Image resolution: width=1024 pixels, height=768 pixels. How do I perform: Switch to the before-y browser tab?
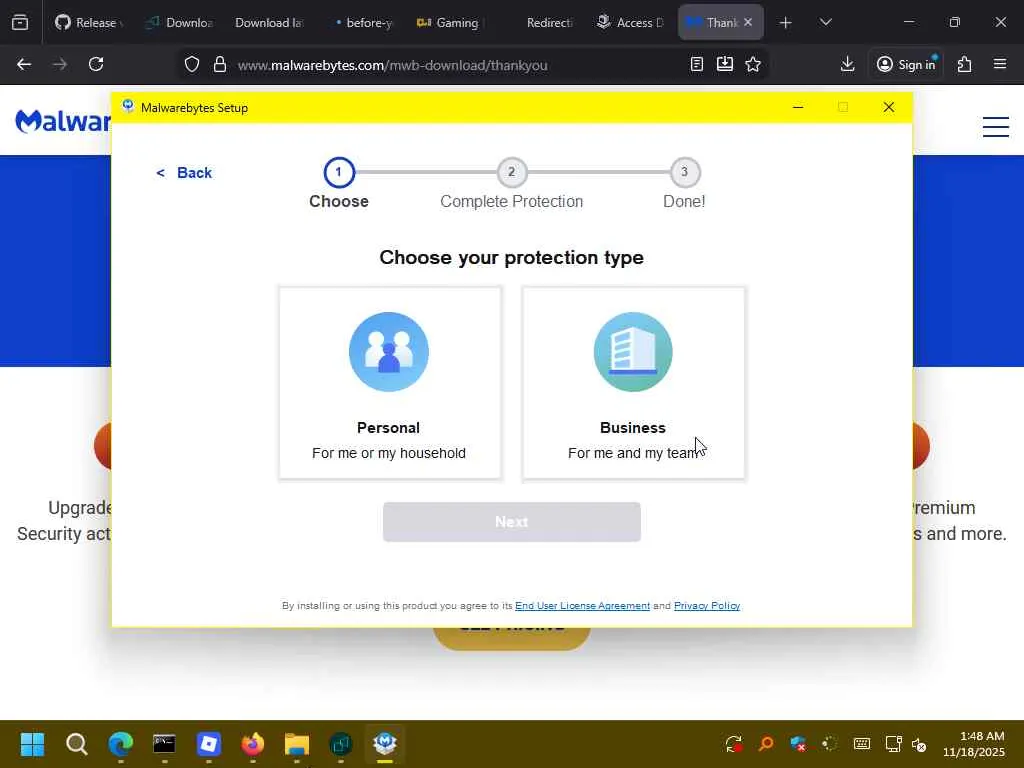pyautogui.click(x=364, y=23)
